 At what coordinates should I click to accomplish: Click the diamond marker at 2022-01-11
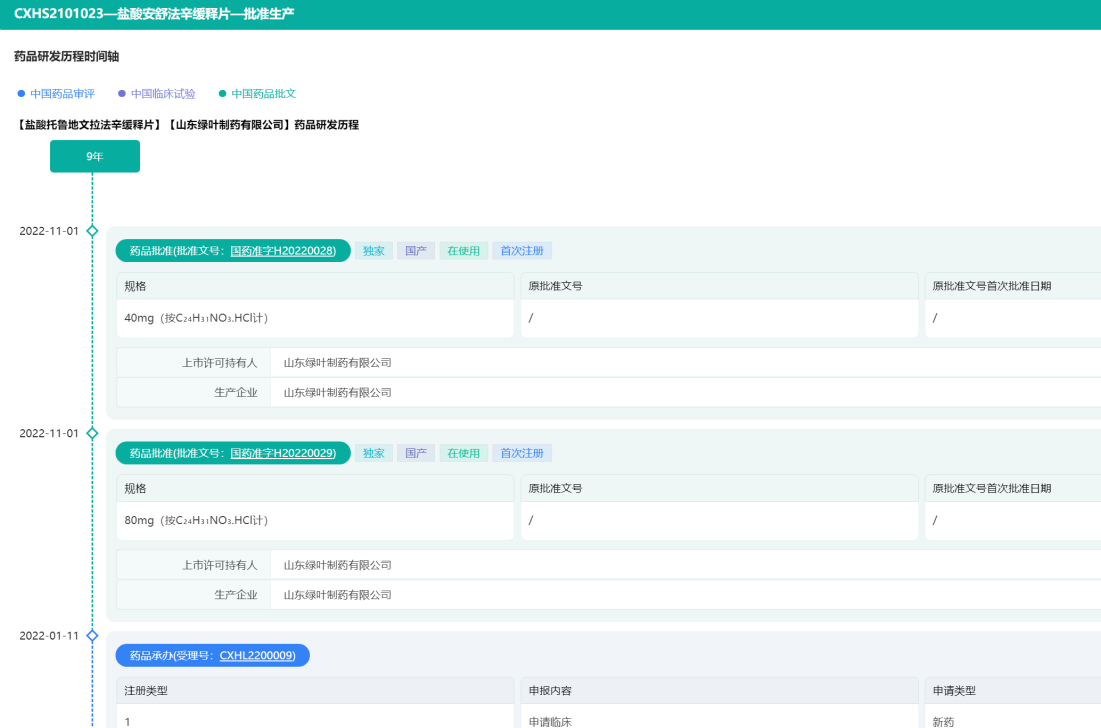[x=92, y=635]
